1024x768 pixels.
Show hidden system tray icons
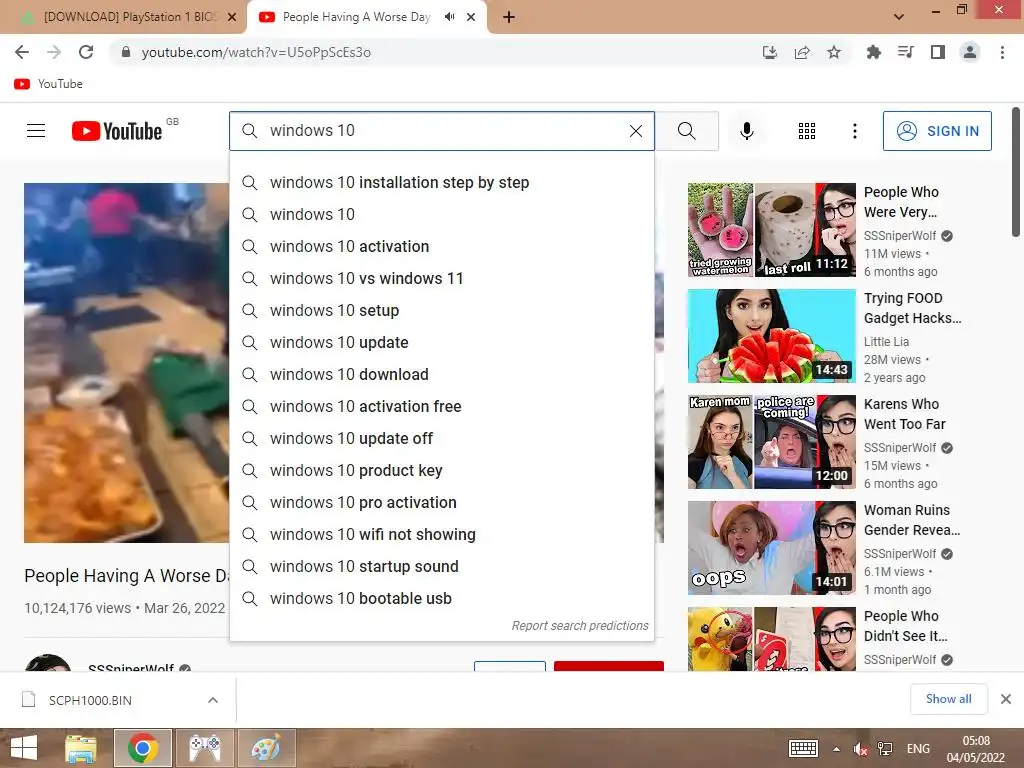coord(836,749)
